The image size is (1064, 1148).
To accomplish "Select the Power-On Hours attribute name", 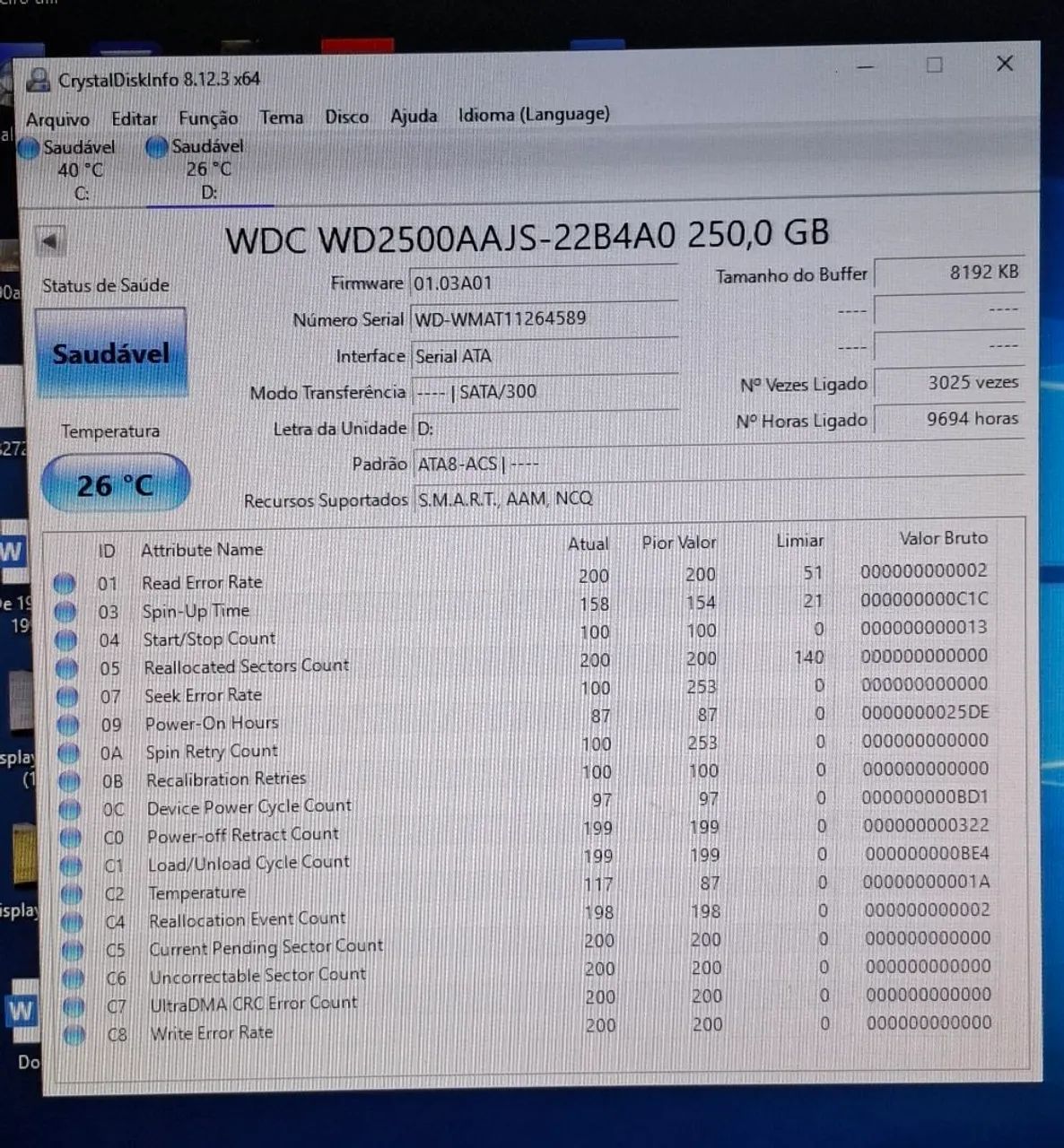I will tap(212, 723).
